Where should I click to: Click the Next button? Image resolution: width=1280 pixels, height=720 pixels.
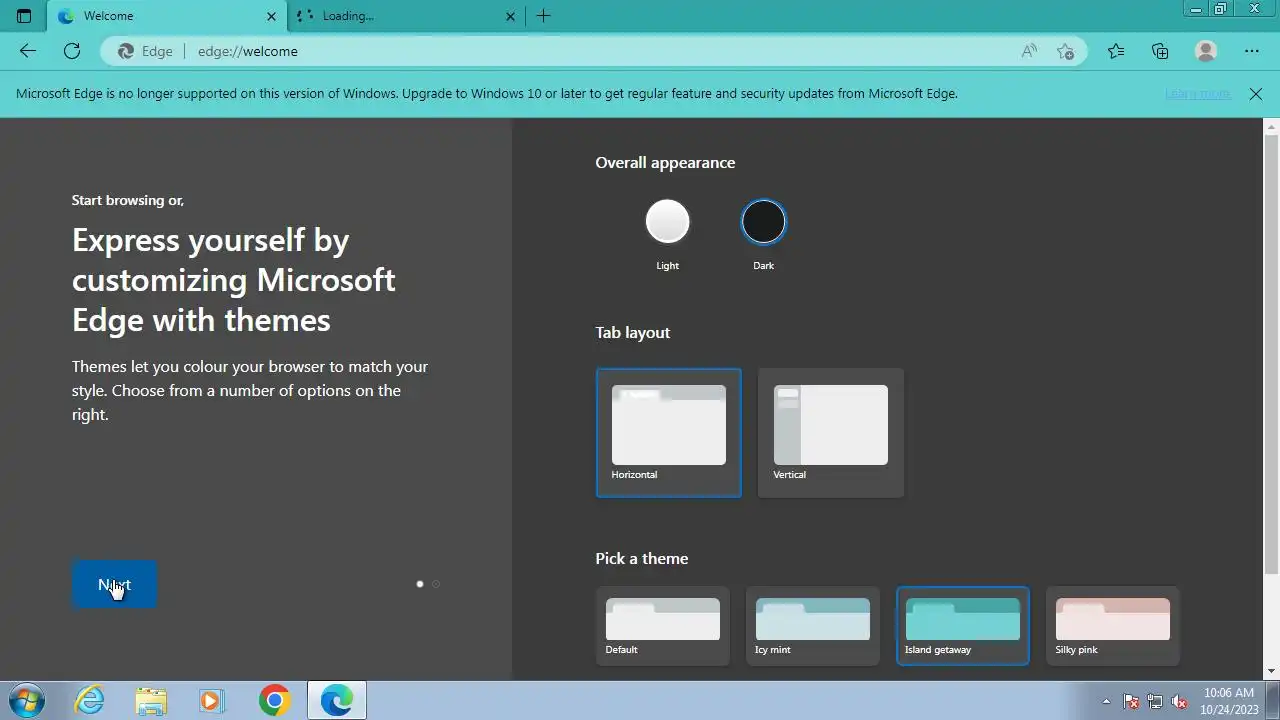114,584
